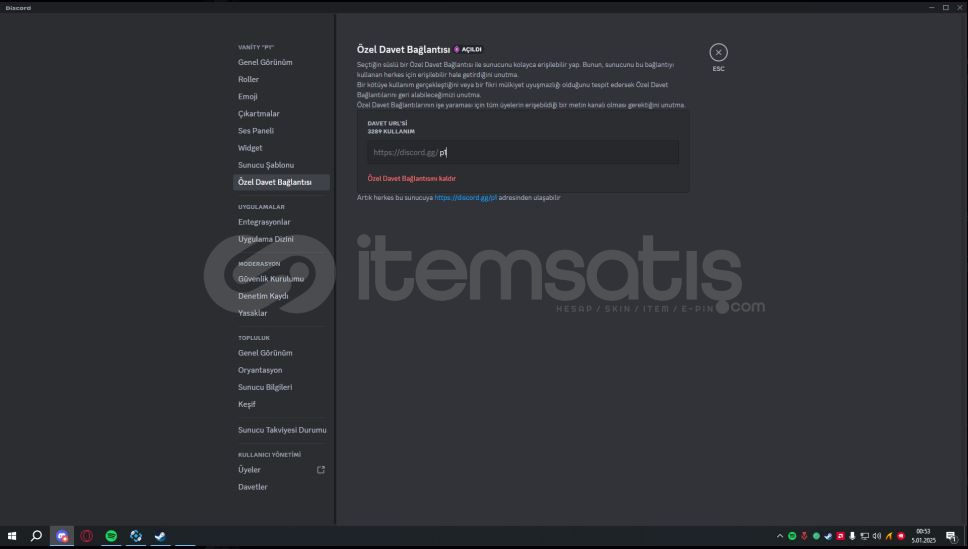Open the volume speaker tray icon
The height and width of the screenshot is (549, 968).
tap(877, 536)
